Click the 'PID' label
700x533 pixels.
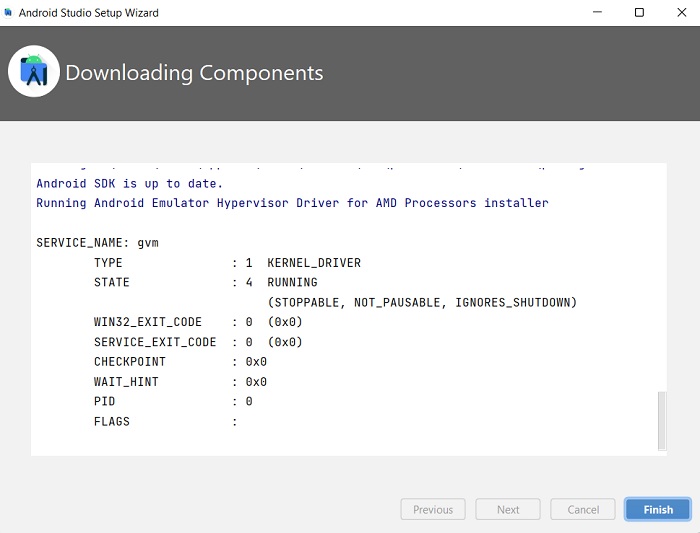tap(104, 401)
